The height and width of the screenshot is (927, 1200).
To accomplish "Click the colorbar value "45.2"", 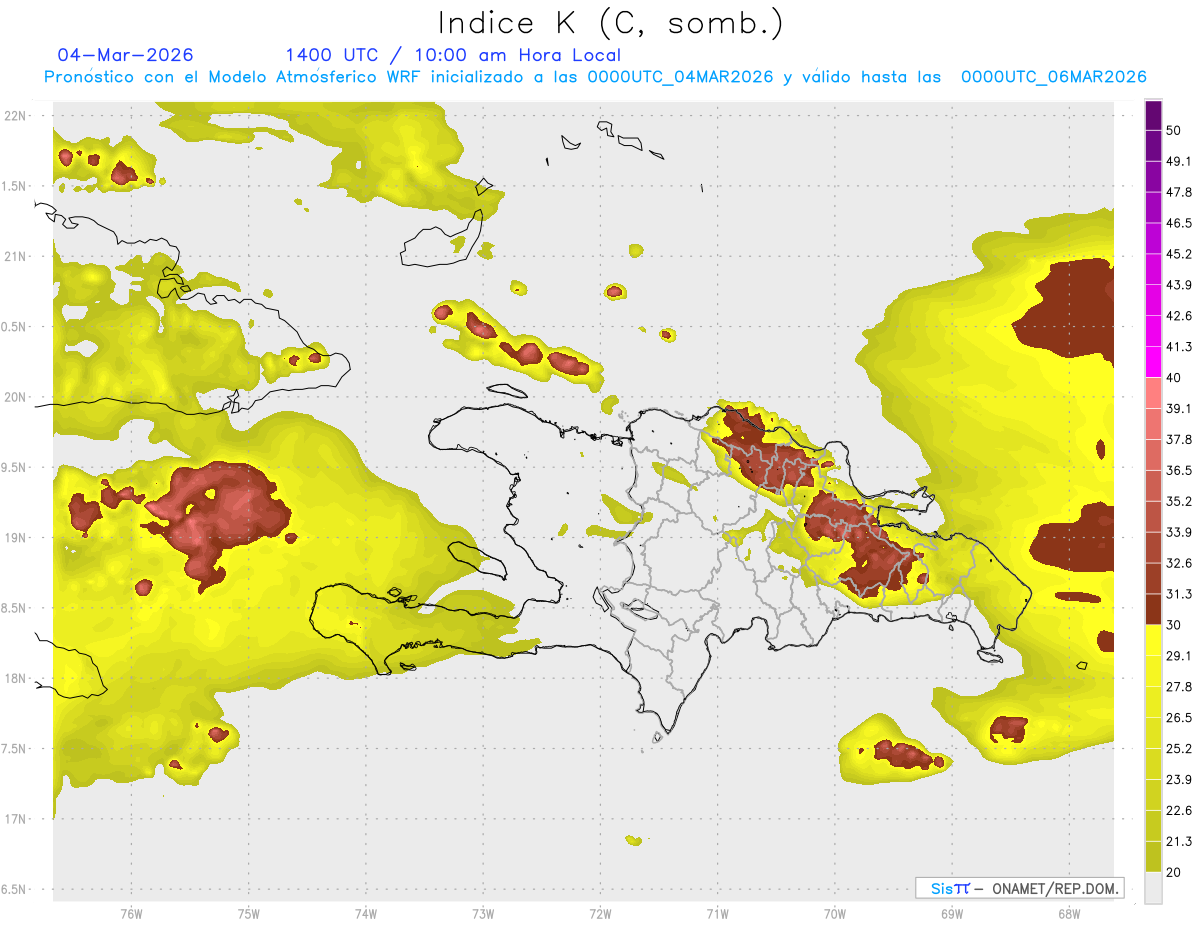I will pos(1179,254).
